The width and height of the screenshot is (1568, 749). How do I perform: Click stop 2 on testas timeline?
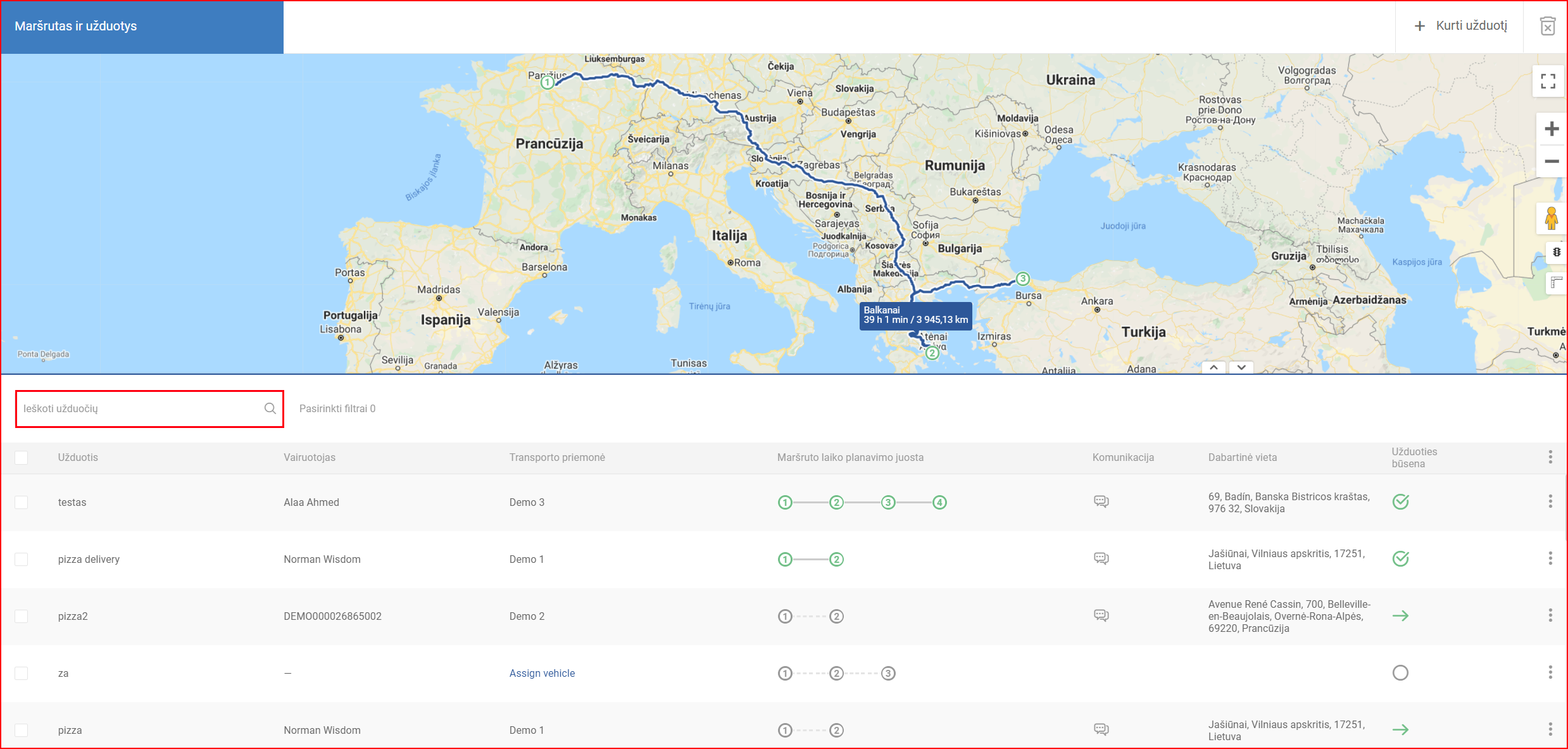pos(836,503)
